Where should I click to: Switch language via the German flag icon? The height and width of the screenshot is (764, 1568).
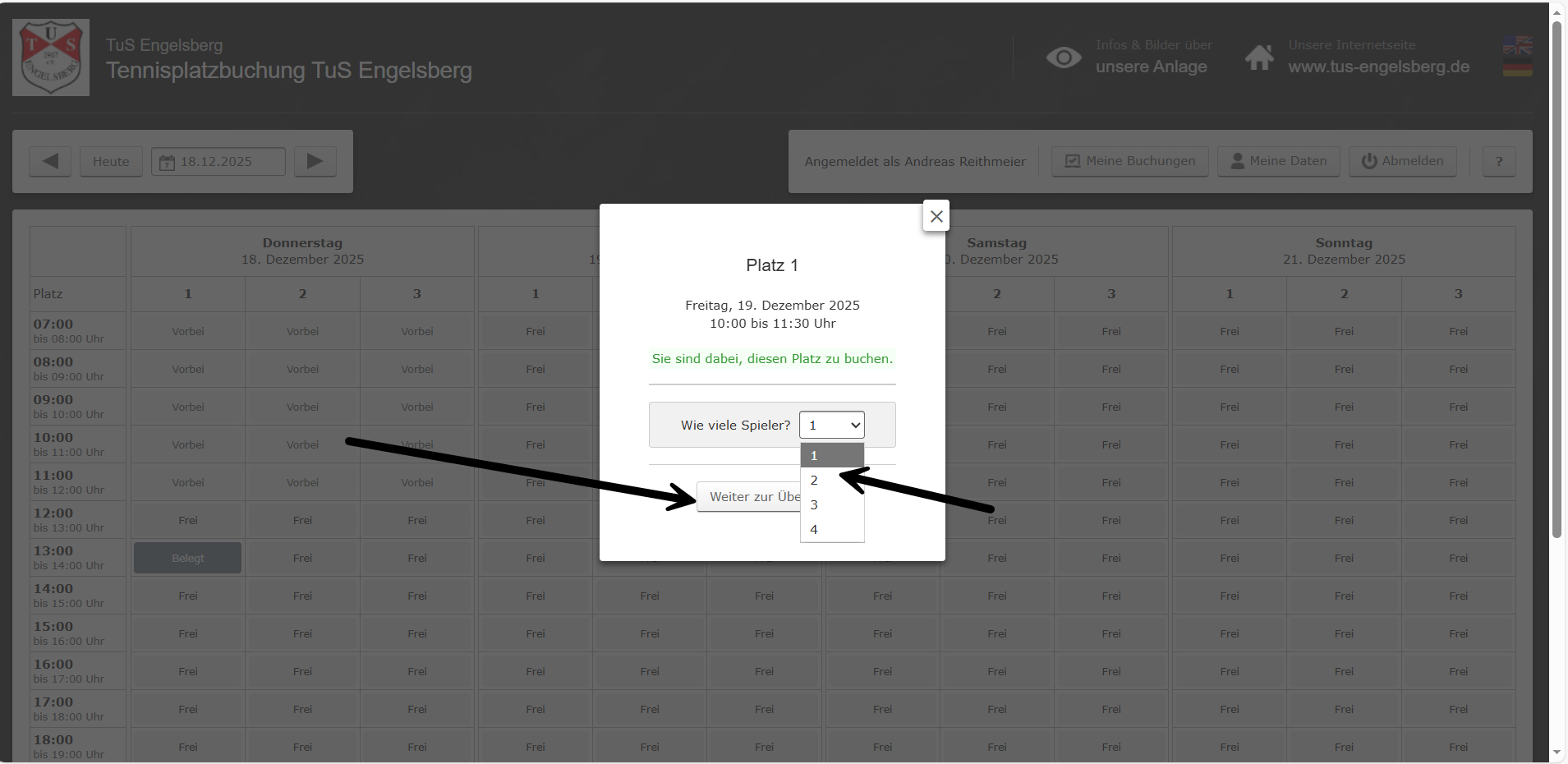tap(1517, 68)
